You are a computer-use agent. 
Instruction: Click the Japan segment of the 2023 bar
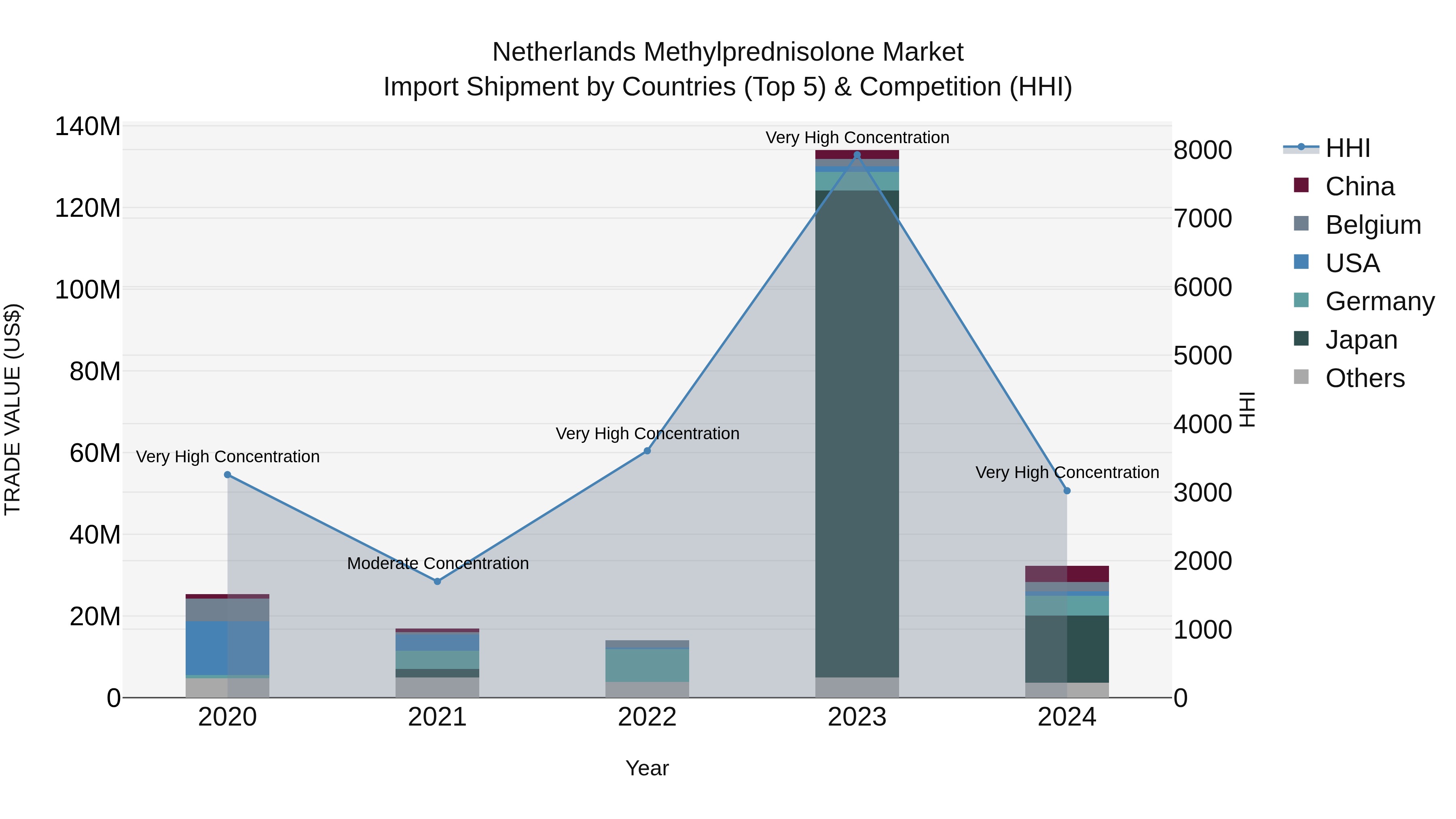pos(857,434)
